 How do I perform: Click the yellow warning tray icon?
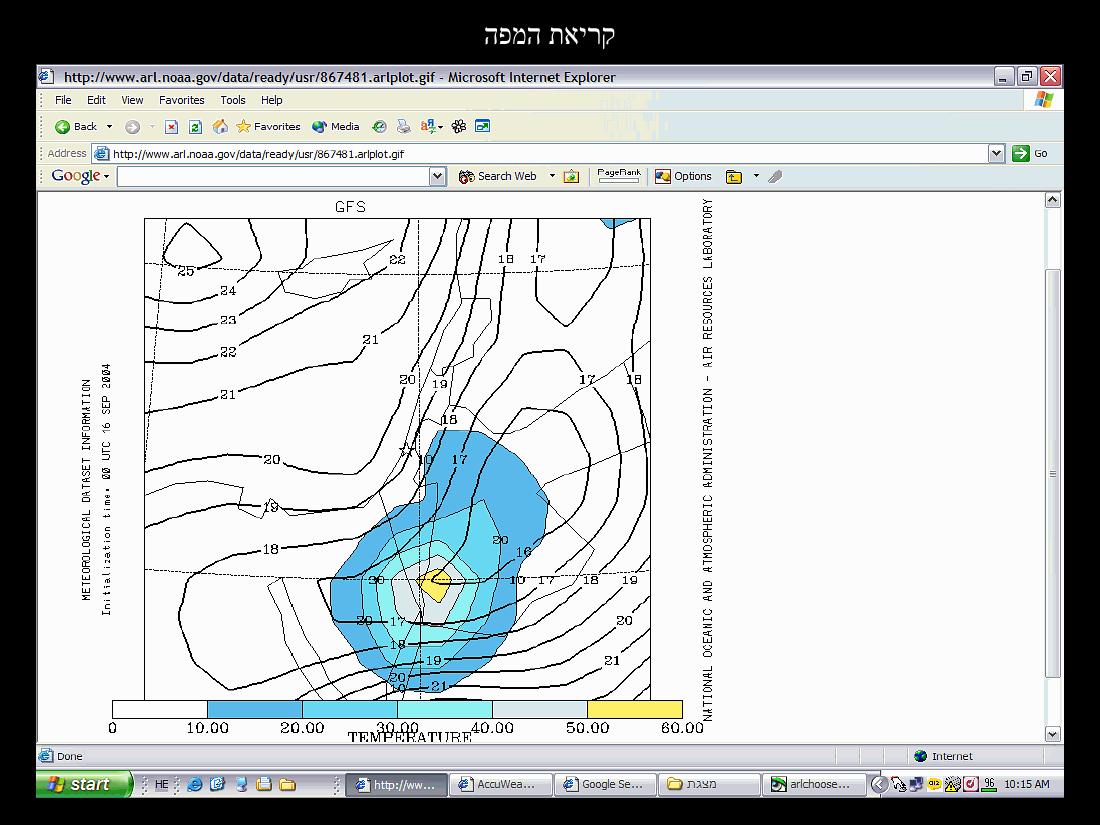click(952, 784)
